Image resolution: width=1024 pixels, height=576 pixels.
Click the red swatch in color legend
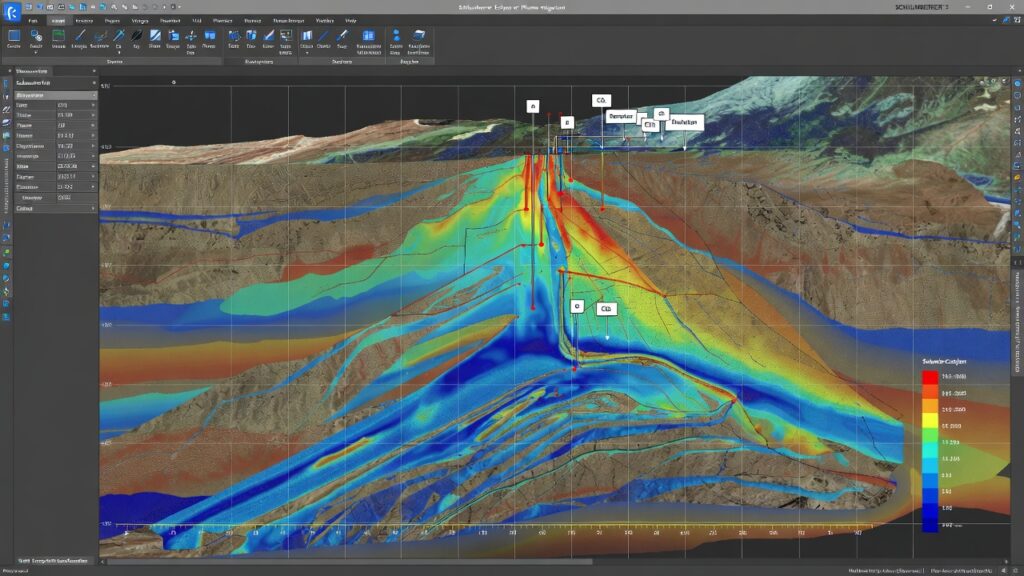pos(930,377)
